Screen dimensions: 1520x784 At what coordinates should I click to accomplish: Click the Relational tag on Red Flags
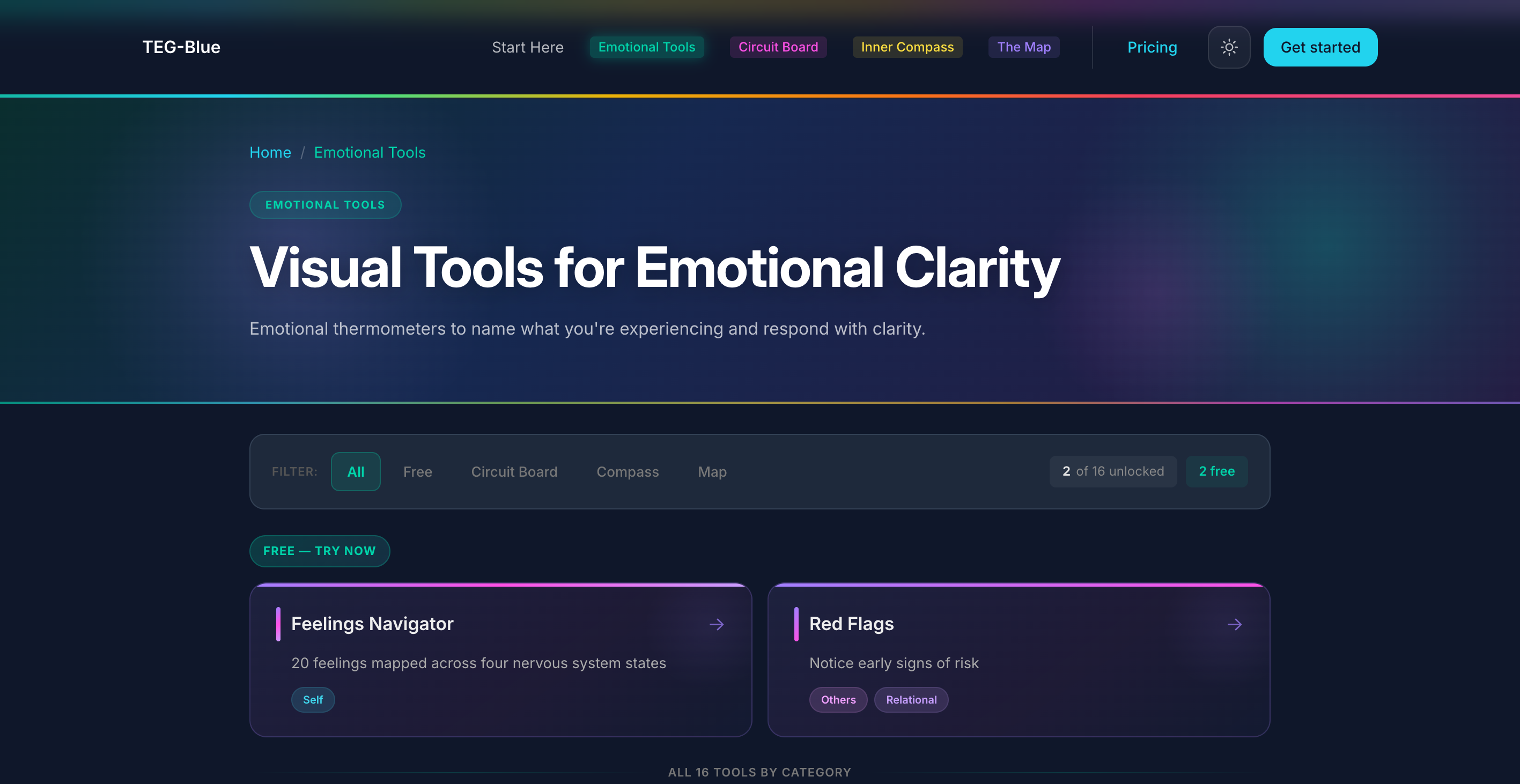(x=911, y=700)
